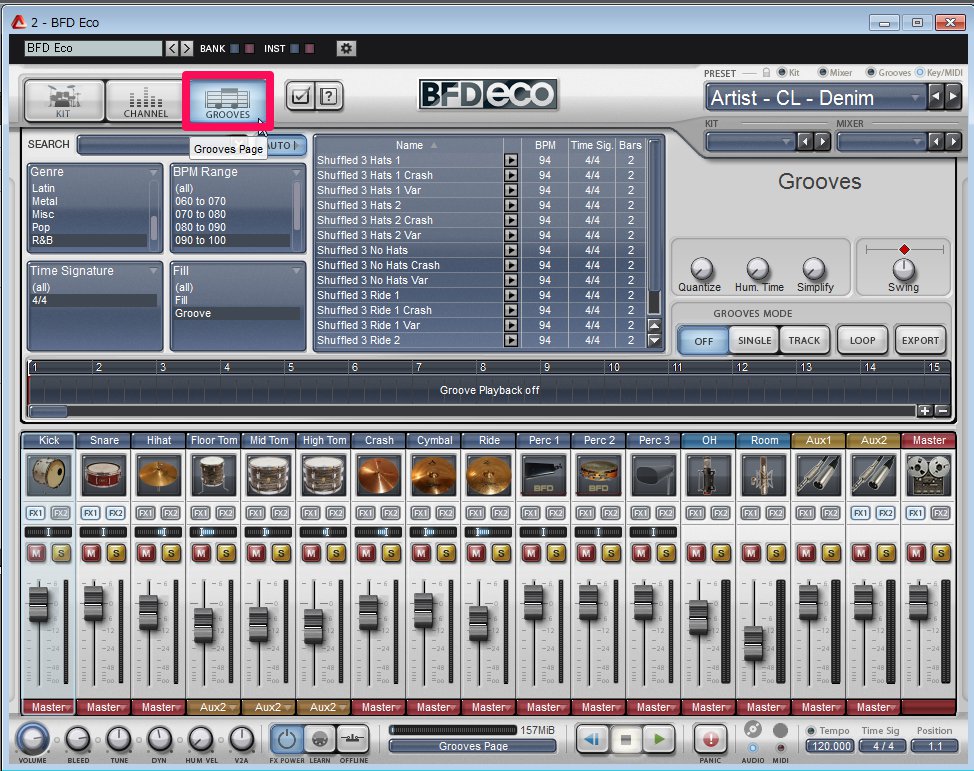Select the Snare drum image
974x771 pixels.
[104, 474]
